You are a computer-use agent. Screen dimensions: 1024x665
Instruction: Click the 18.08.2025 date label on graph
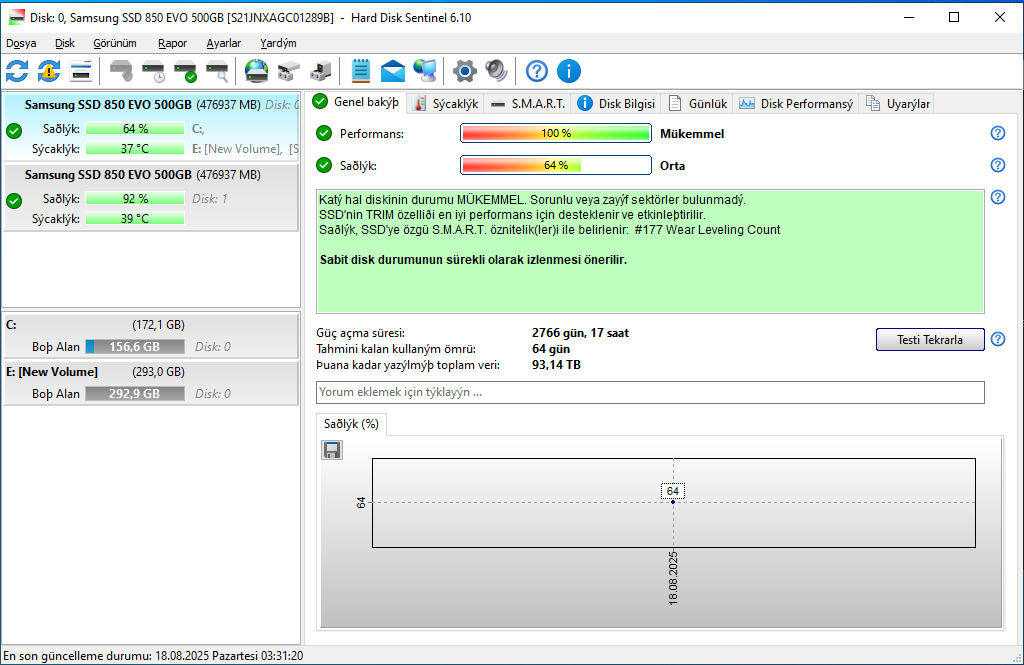673,578
